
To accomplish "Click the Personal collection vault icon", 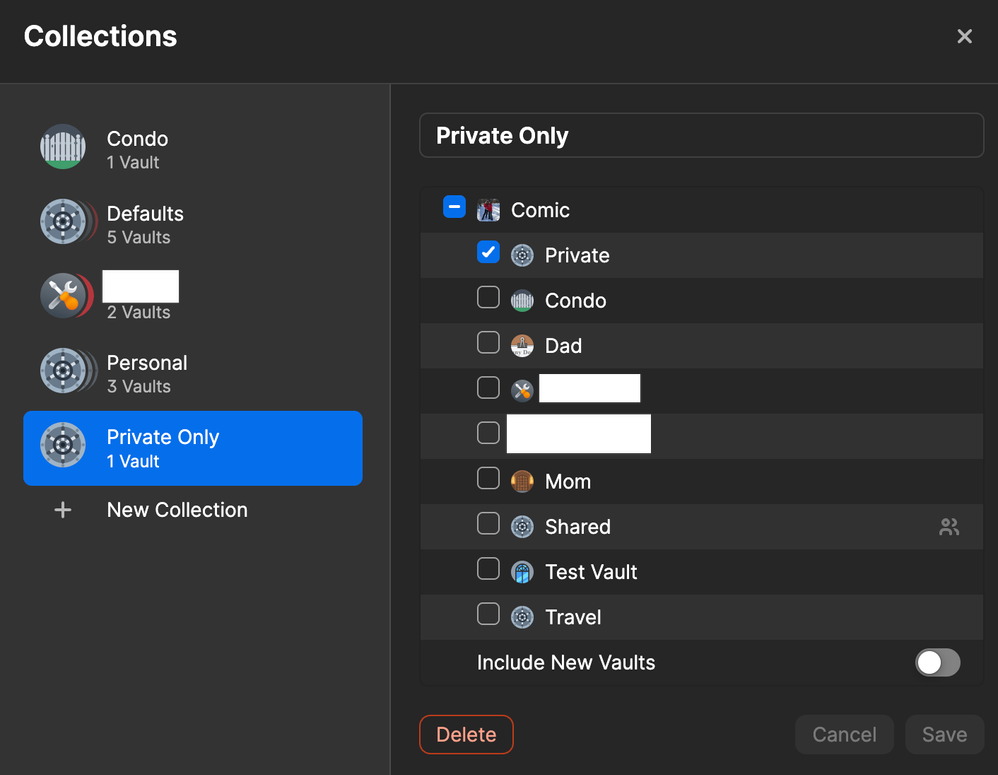I will point(63,371).
